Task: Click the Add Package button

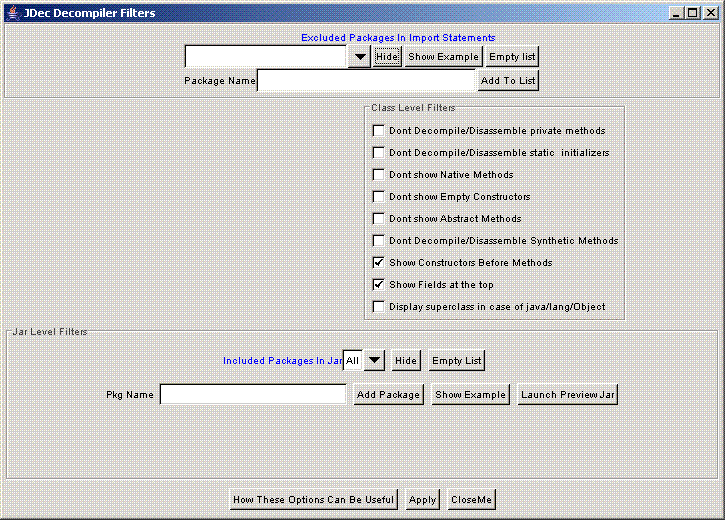Action: (388, 395)
